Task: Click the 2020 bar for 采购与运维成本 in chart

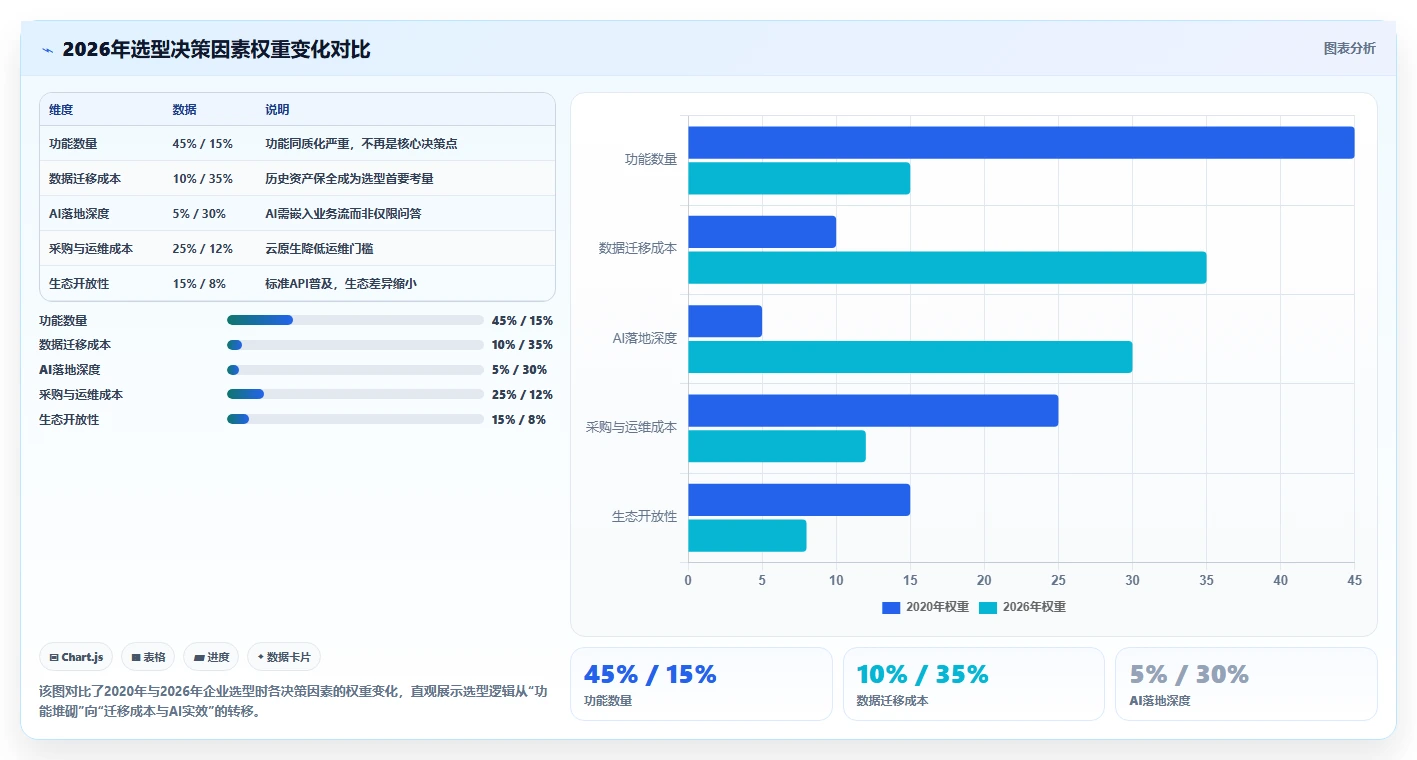Action: point(873,410)
